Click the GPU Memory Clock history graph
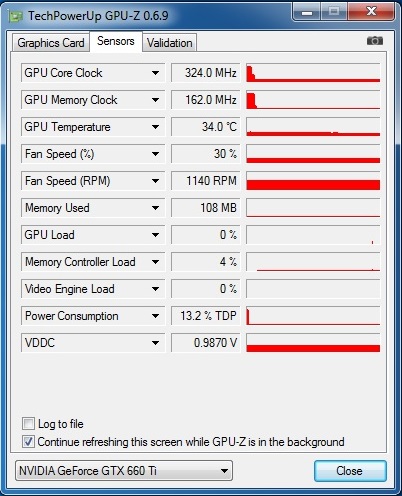Screen dimensions: 402x496 tap(313, 100)
